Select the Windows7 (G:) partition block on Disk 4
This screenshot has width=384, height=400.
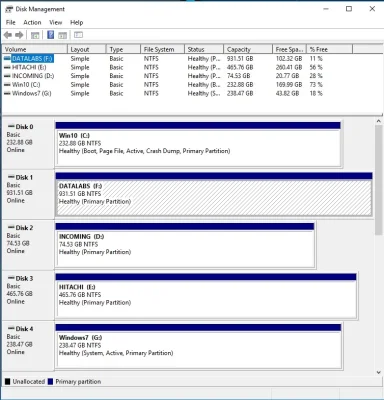[199, 346]
